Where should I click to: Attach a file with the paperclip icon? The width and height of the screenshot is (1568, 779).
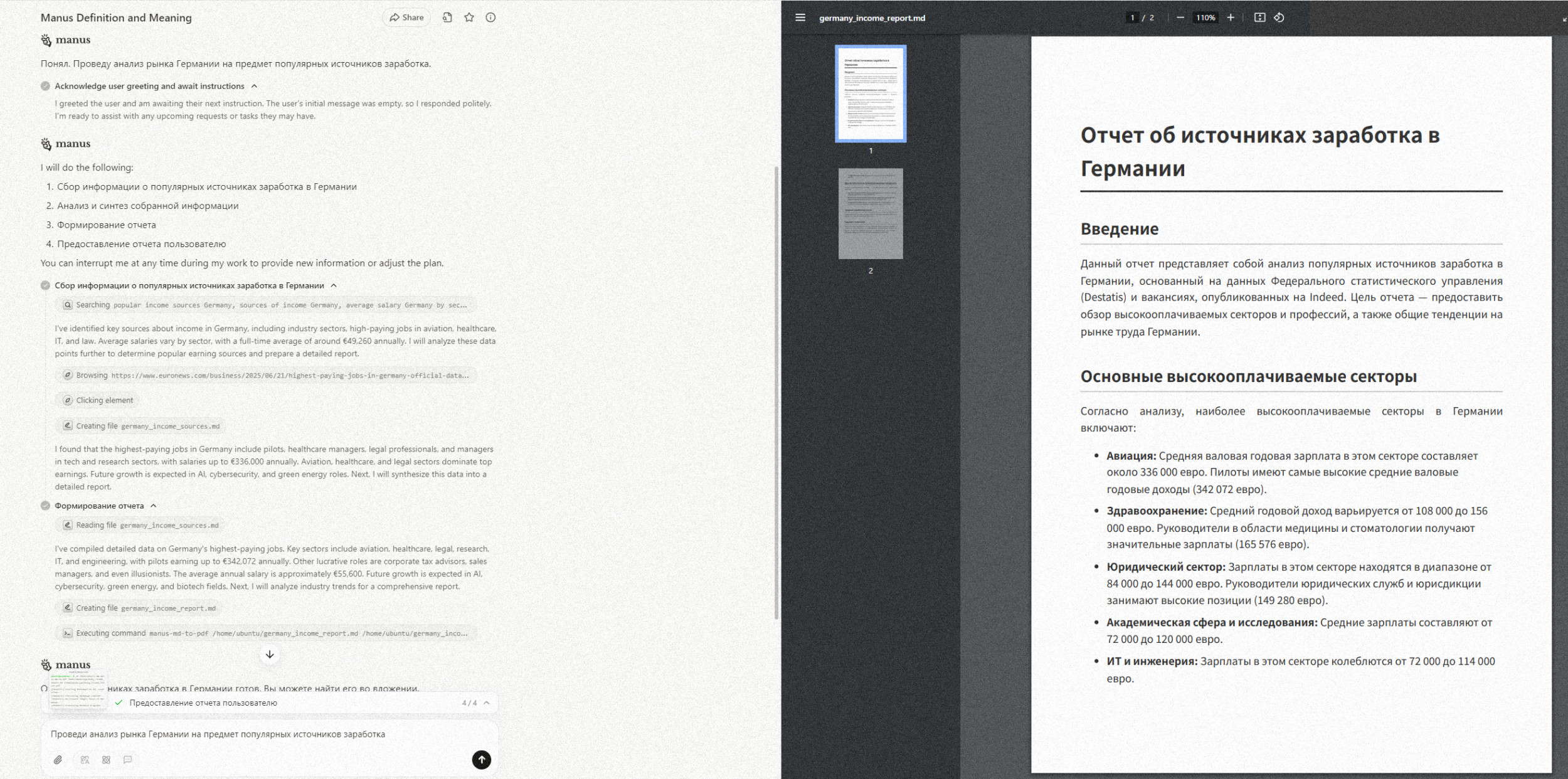pos(58,760)
